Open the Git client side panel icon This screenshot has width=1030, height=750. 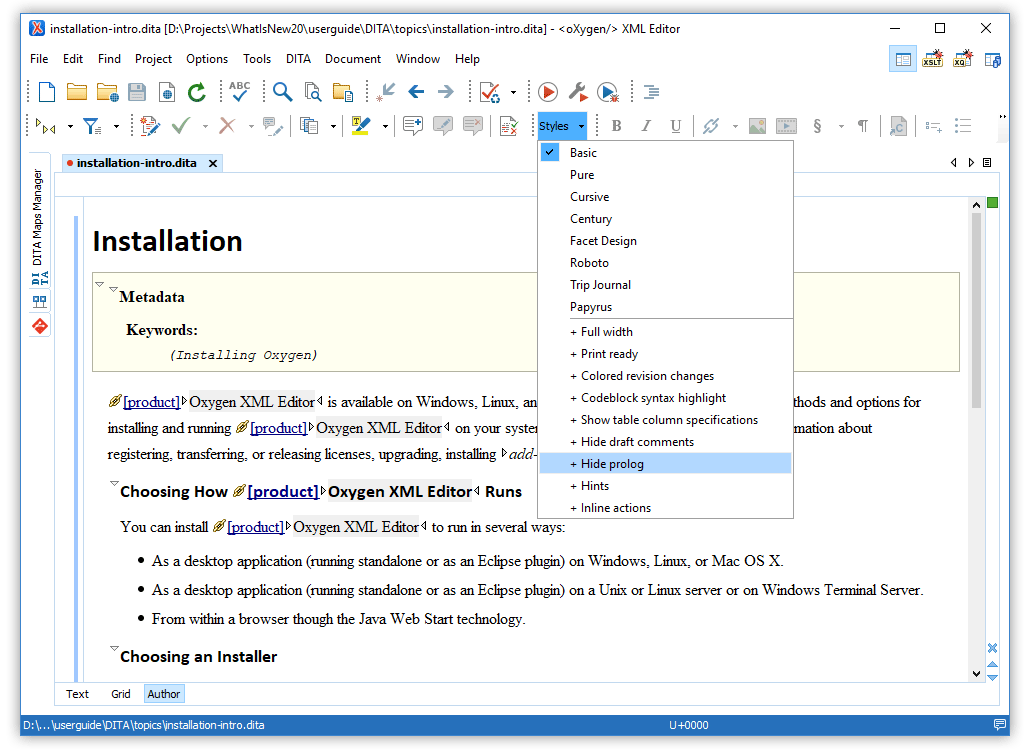[40, 326]
